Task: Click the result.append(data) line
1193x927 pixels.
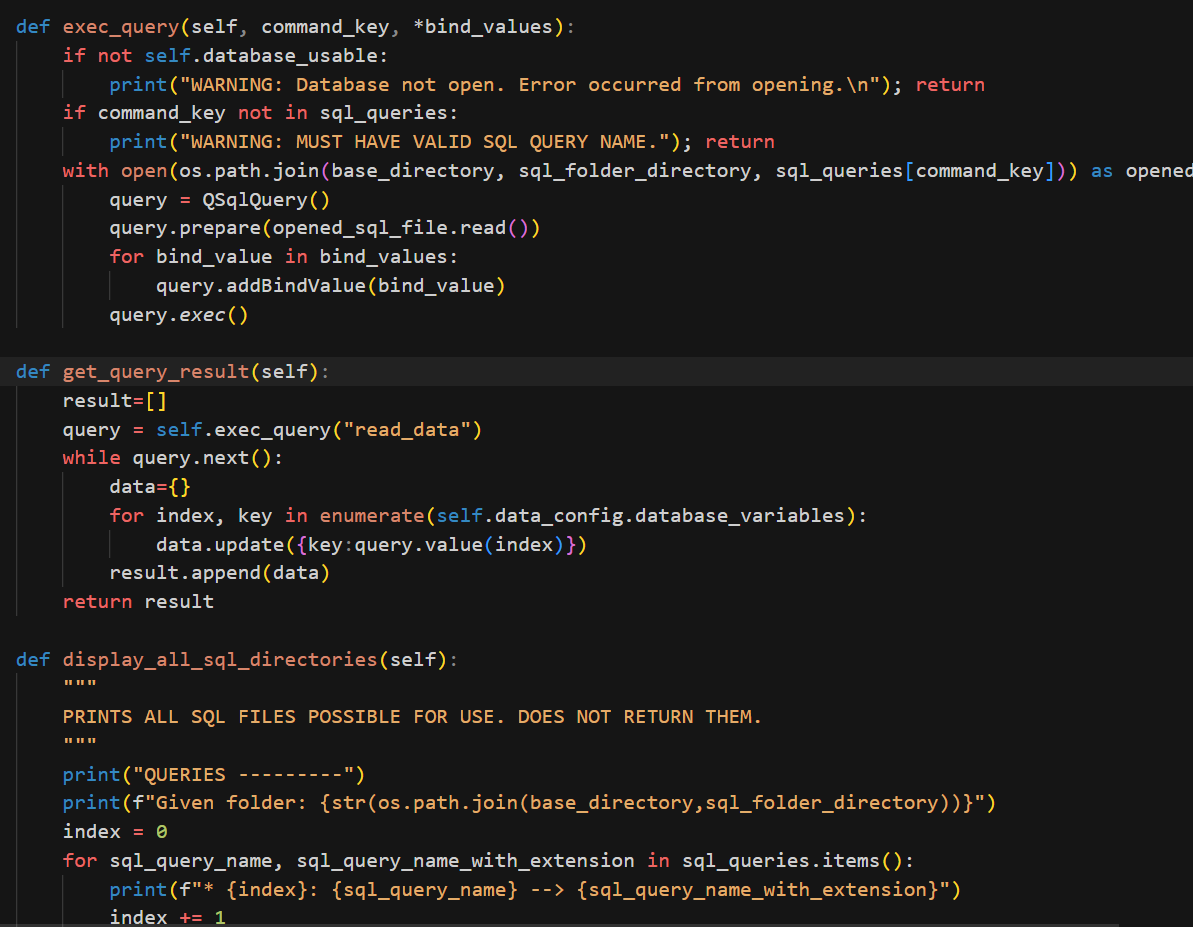Action: (x=219, y=573)
